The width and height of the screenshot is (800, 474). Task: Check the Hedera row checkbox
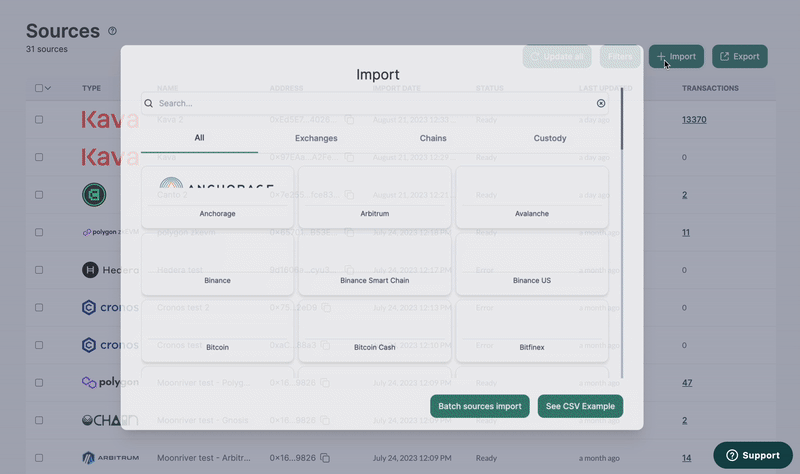pyautogui.click(x=39, y=270)
